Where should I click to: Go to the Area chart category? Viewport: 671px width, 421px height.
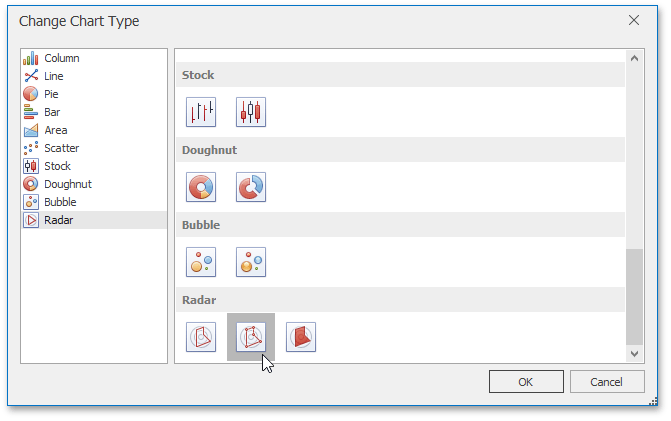click(55, 130)
